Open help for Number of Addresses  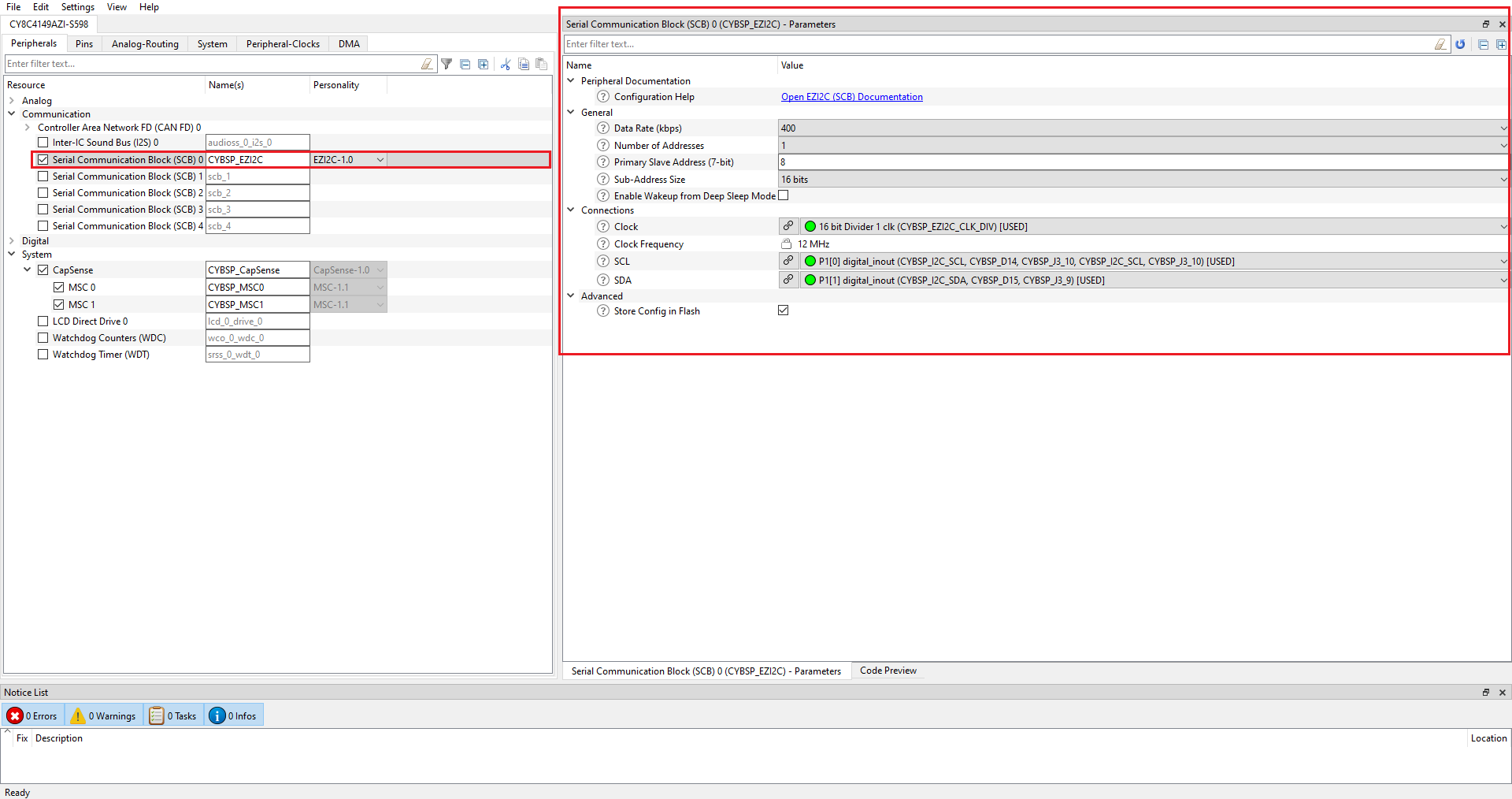(x=603, y=146)
